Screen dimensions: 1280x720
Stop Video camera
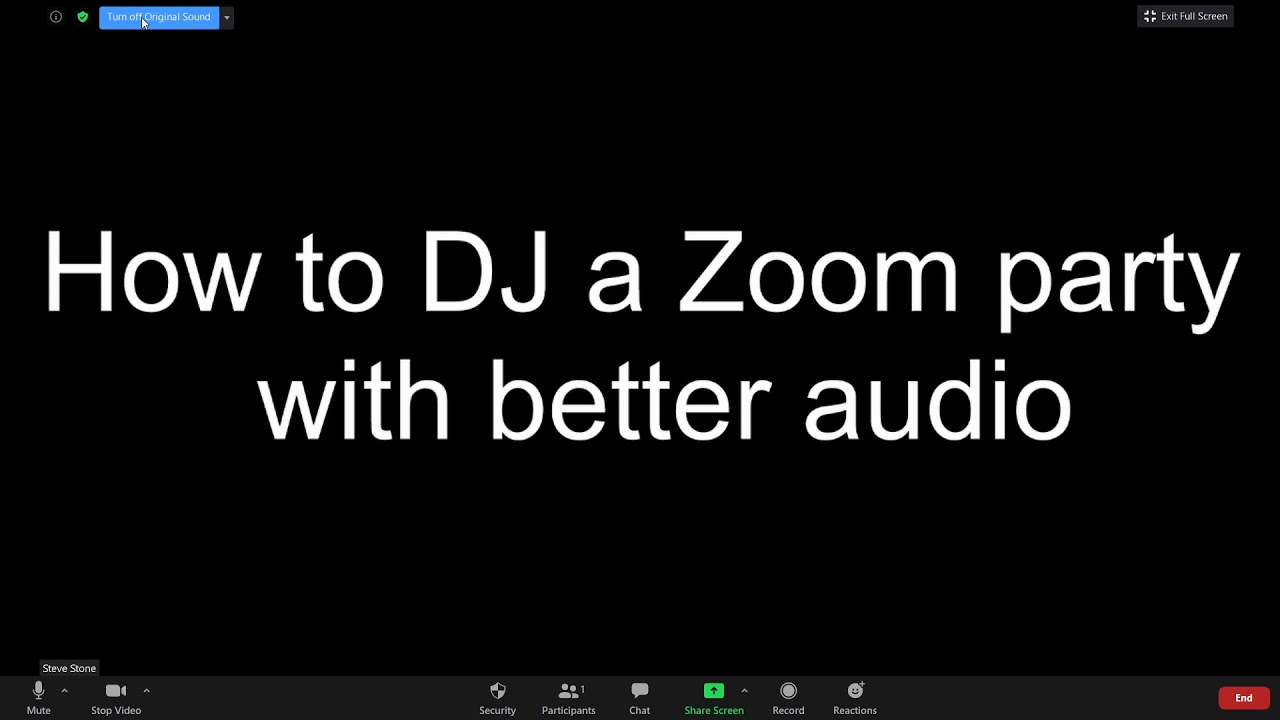(x=116, y=698)
